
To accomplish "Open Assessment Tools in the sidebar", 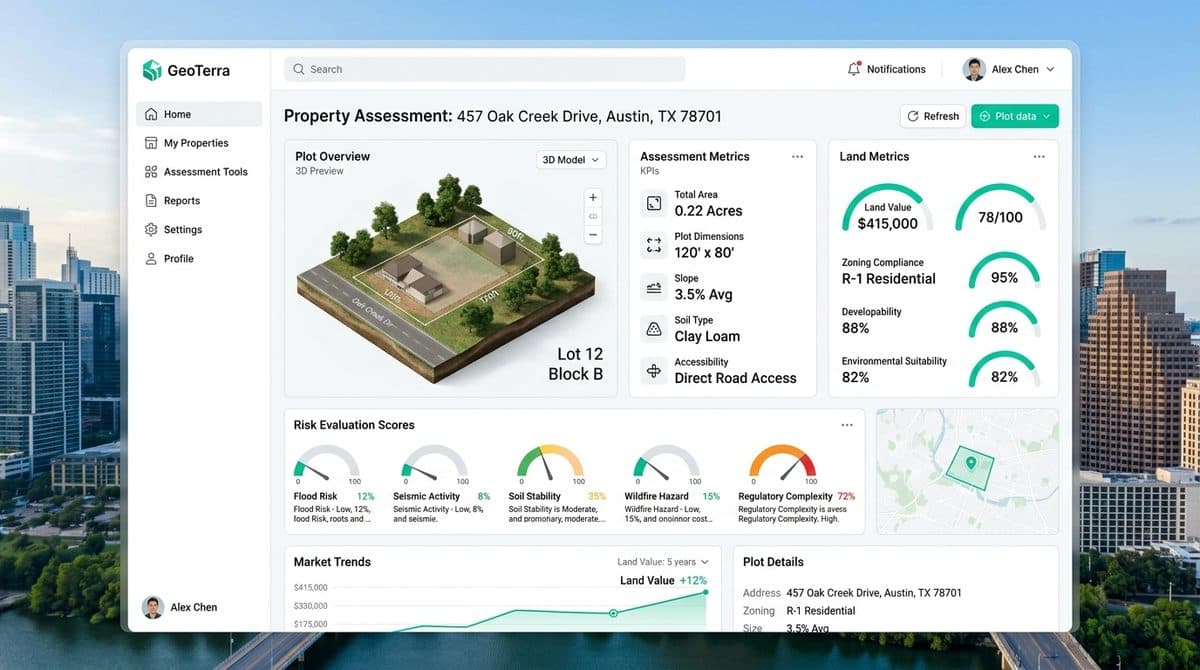I will [199, 172].
